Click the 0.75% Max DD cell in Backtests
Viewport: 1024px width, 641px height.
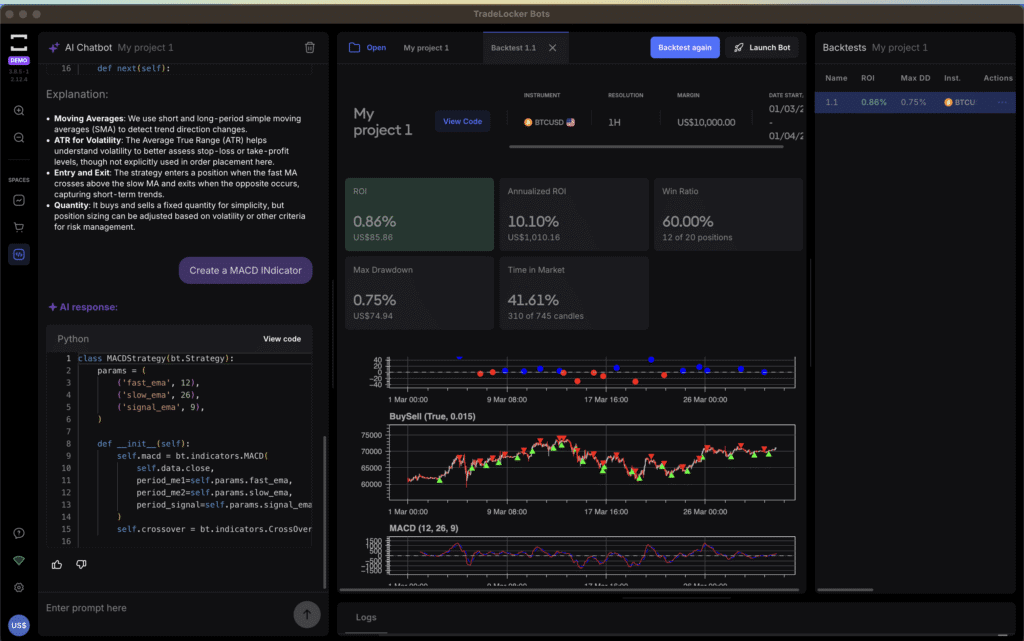pyautogui.click(x=913, y=102)
